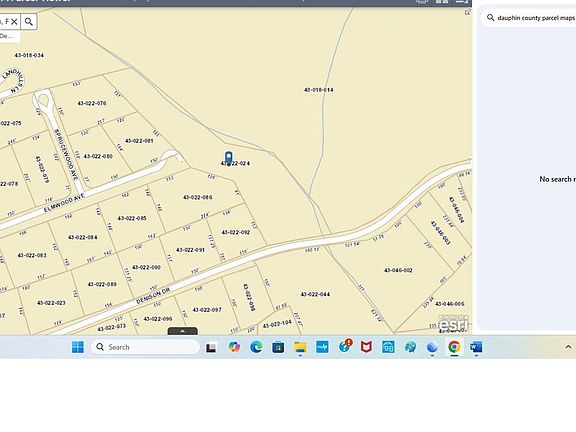This screenshot has width=576, height=432.
Task: Open McAfee from the taskbar
Action: tap(366, 347)
